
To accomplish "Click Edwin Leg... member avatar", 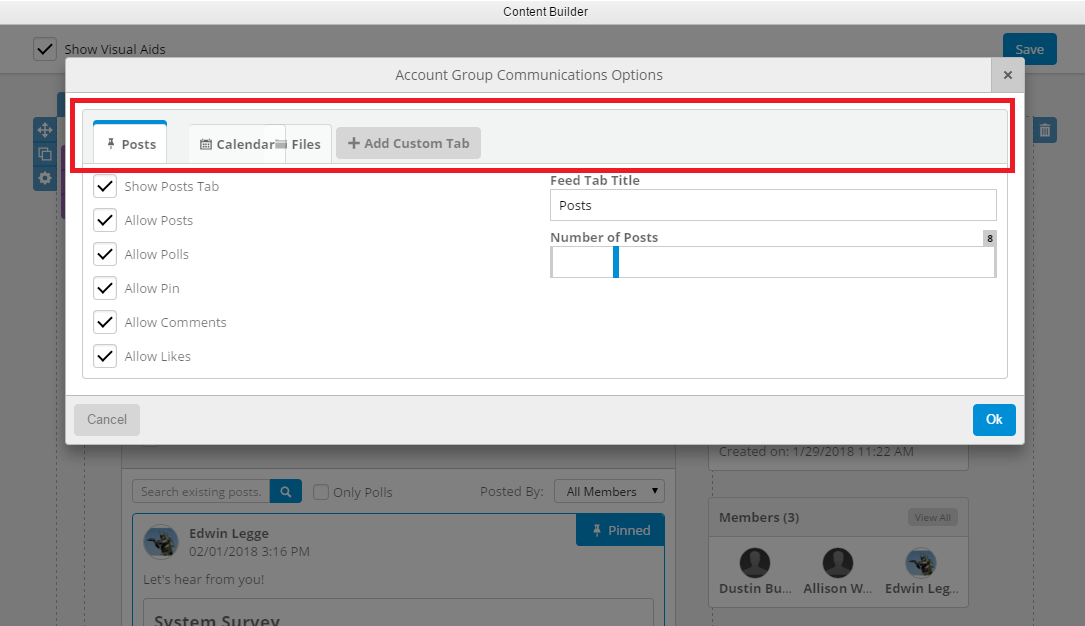I will 921,563.
